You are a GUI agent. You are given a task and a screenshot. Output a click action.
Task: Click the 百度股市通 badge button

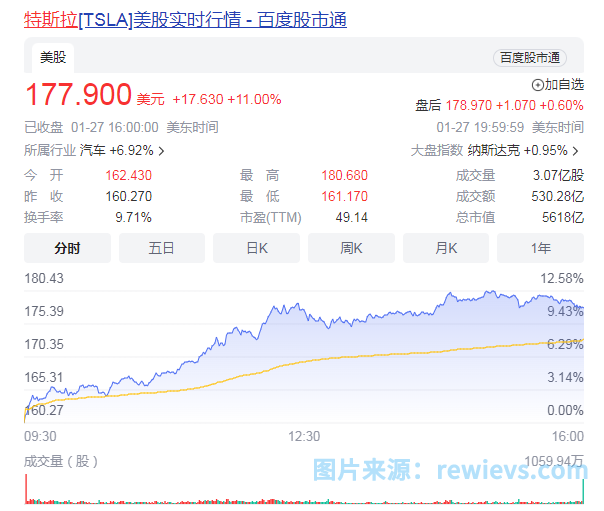pos(530,58)
